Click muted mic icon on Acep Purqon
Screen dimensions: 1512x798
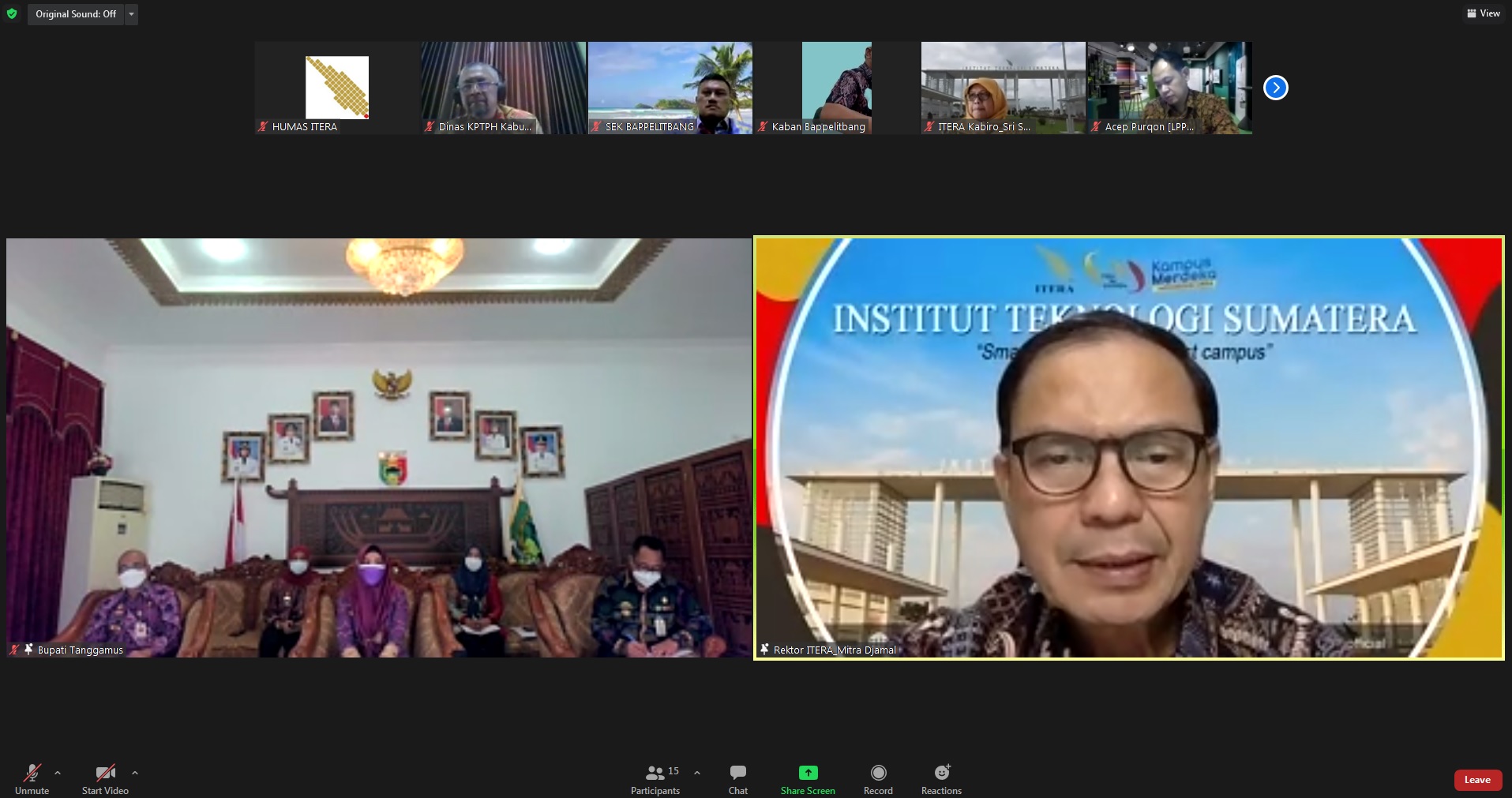(x=1096, y=126)
